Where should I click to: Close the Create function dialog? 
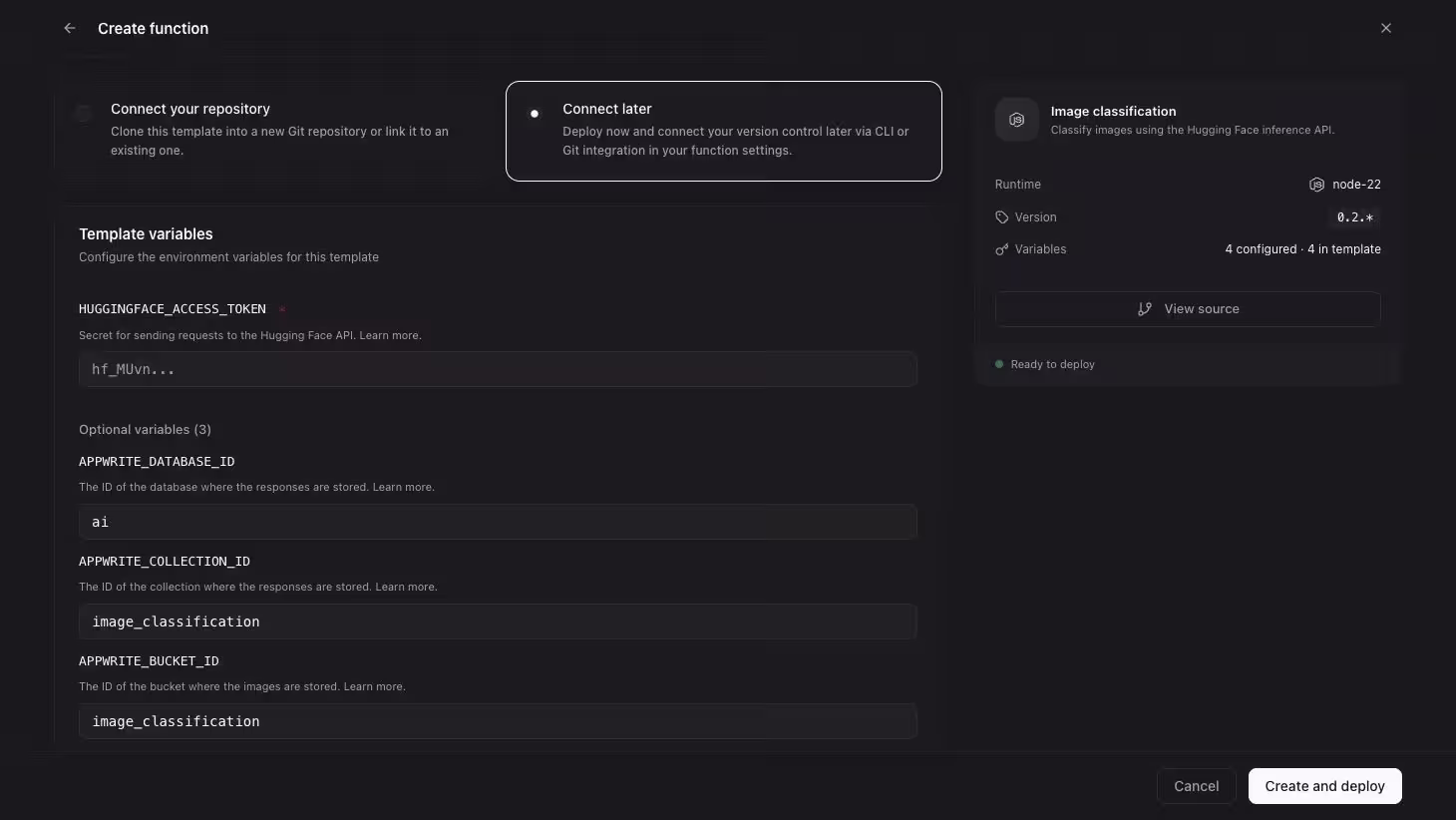[1386, 28]
